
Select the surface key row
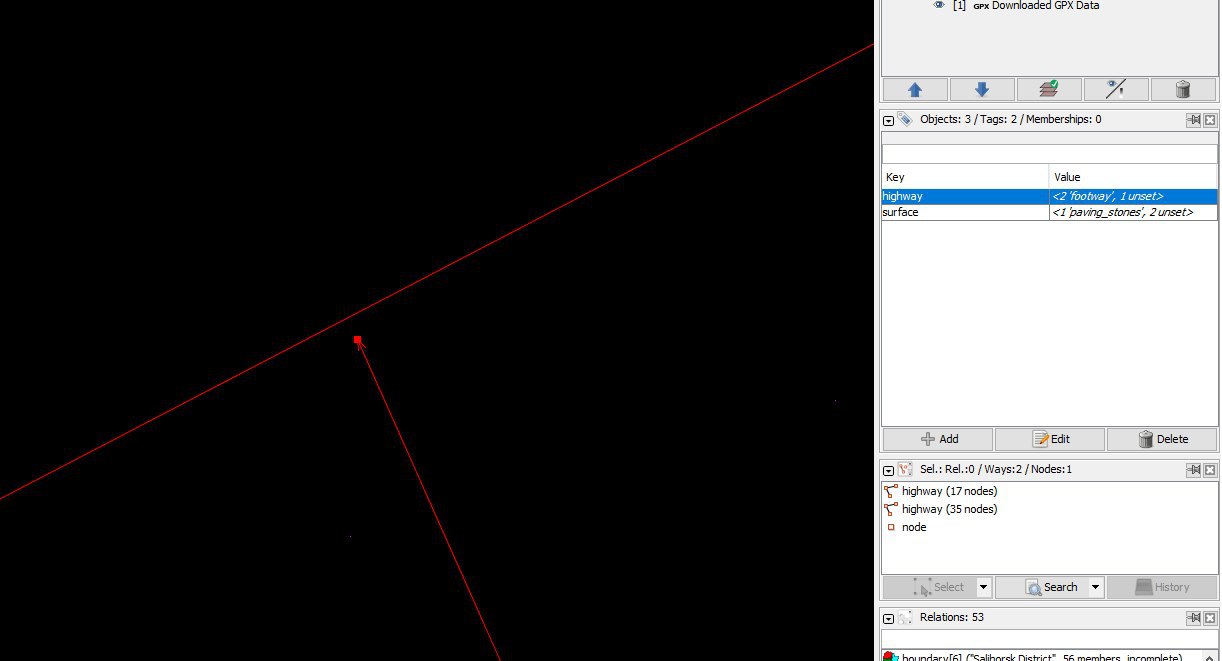pyautogui.click(x=965, y=212)
